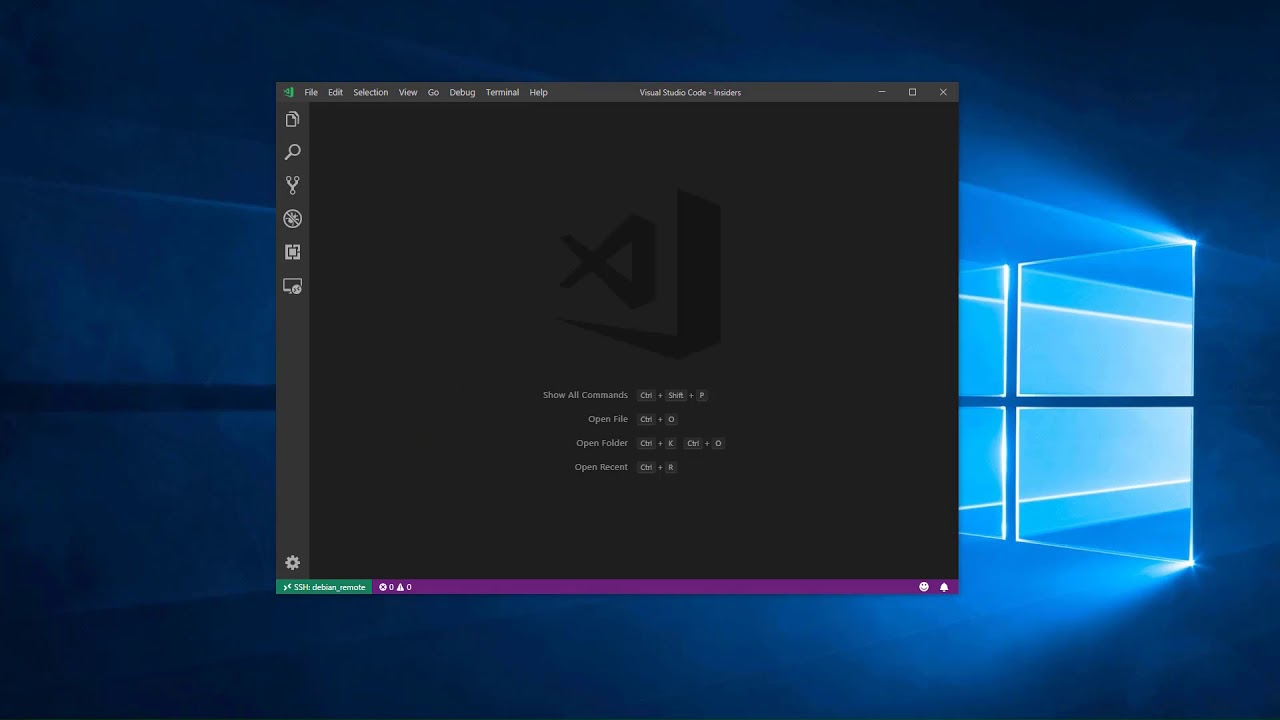Open the Search view icon
The height and width of the screenshot is (720, 1280).
(x=292, y=152)
